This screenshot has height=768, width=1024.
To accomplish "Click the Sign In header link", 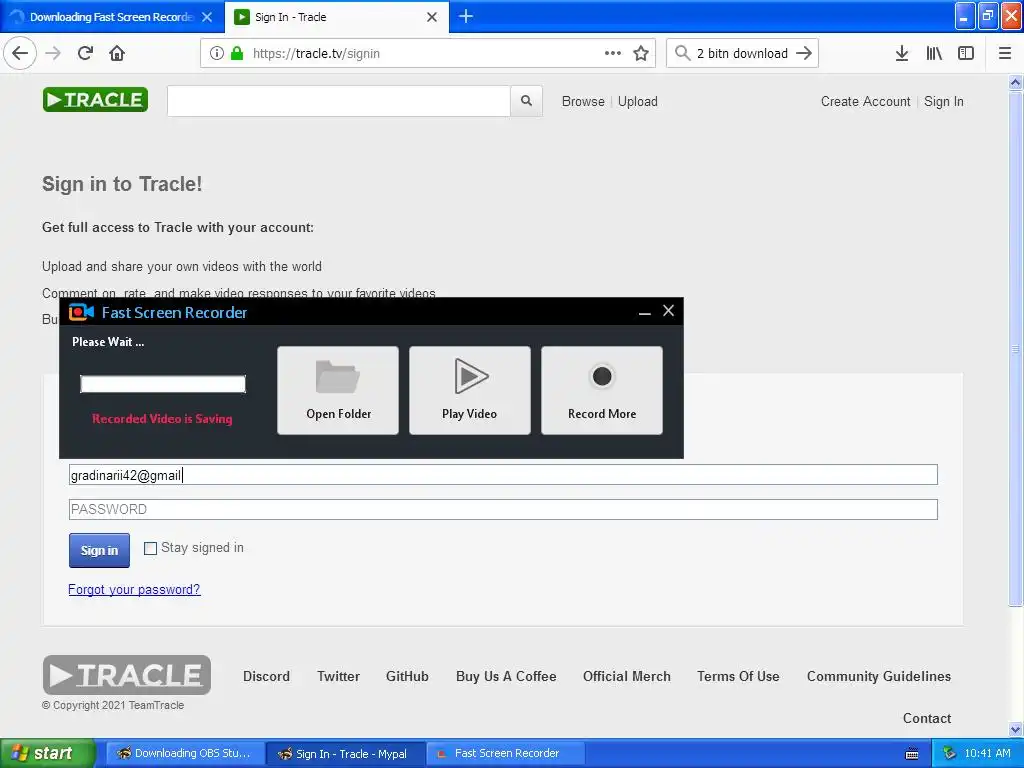I will point(944,101).
